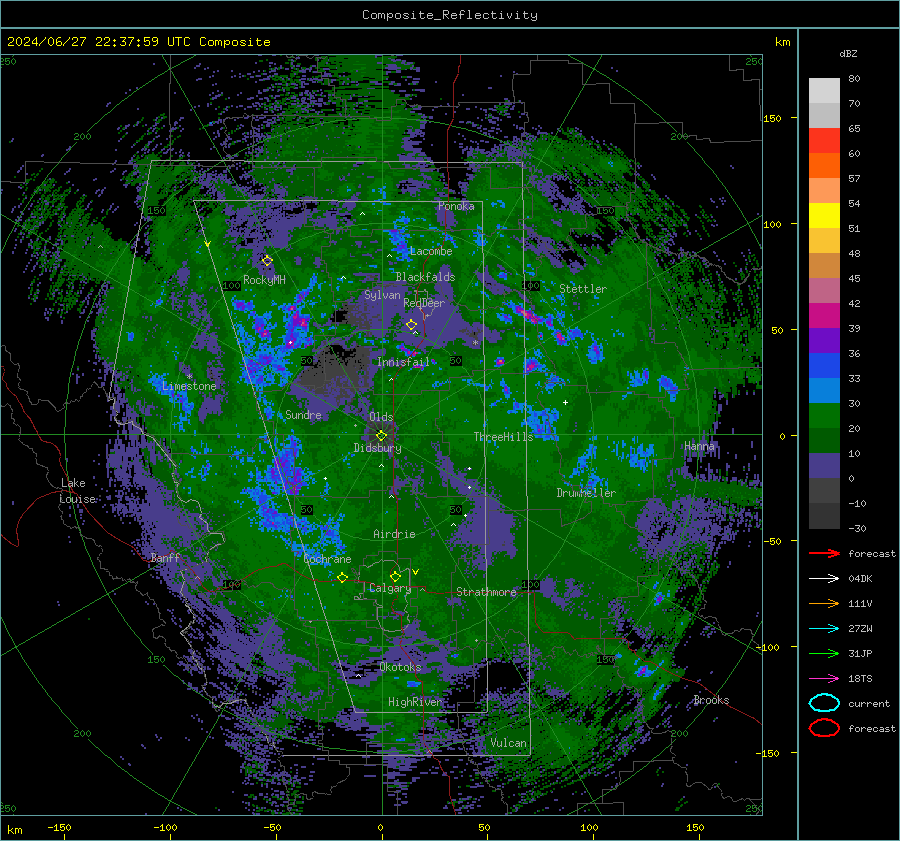Click the white 04DK arrow in legend
The height and width of the screenshot is (841, 900).
pyautogui.click(x=824, y=579)
